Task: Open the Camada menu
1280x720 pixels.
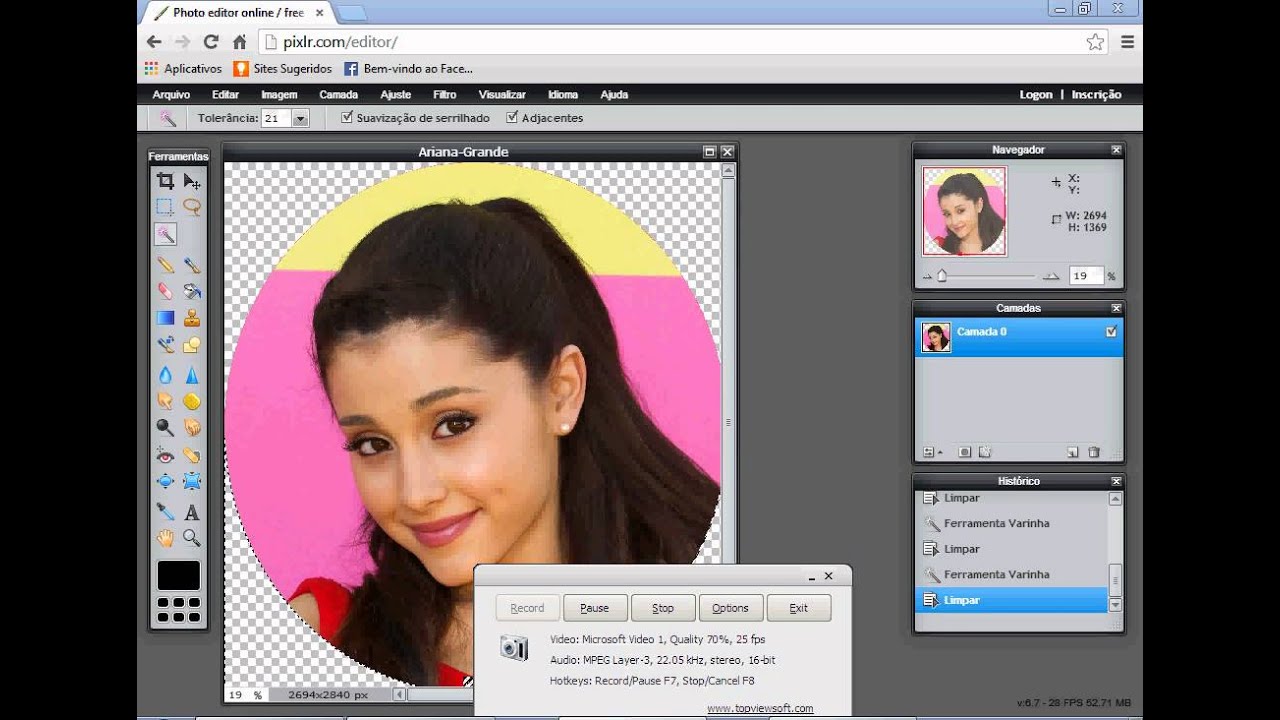Action: (x=339, y=94)
